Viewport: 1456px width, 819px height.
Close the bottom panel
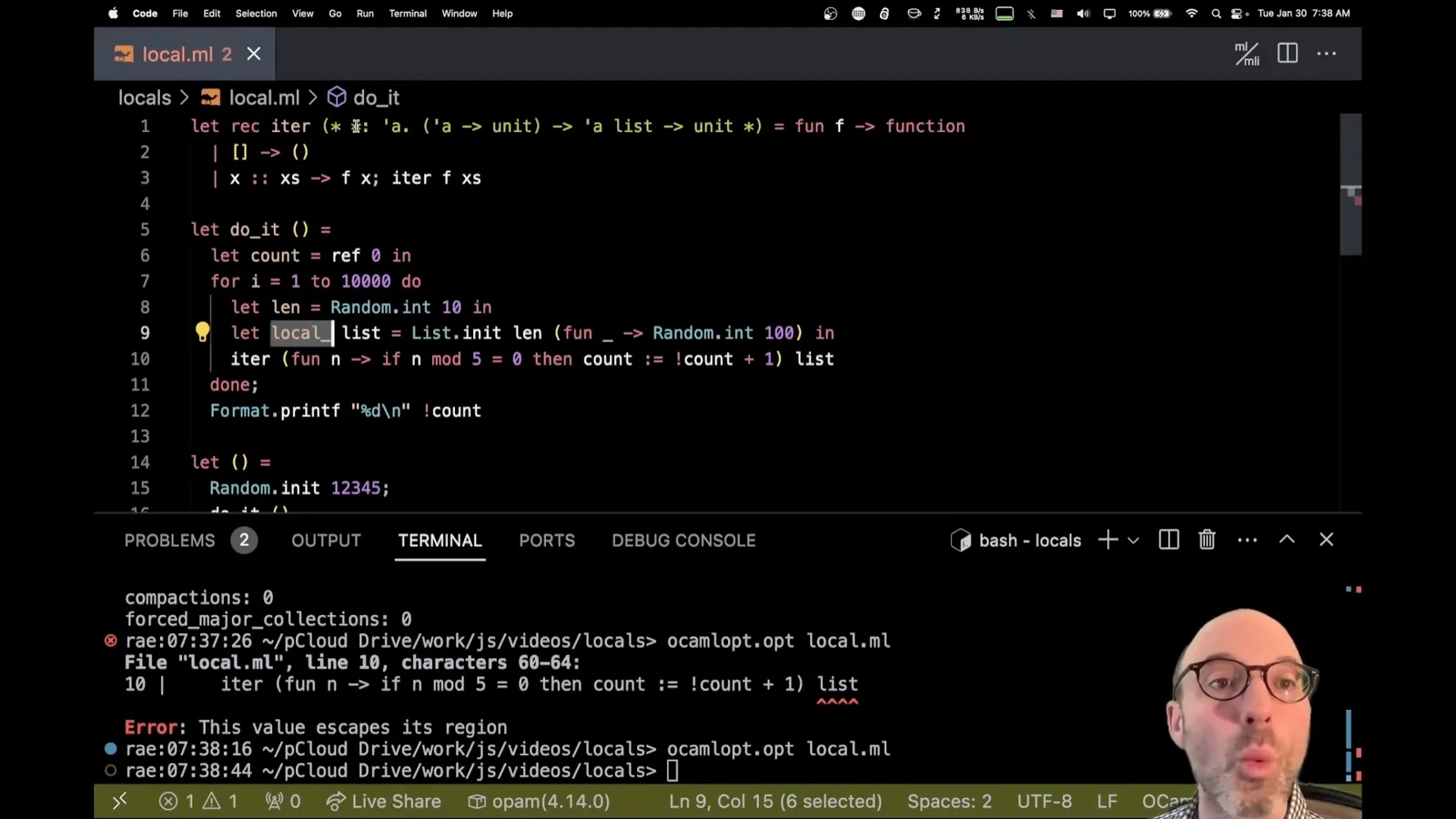point(1327,540)
